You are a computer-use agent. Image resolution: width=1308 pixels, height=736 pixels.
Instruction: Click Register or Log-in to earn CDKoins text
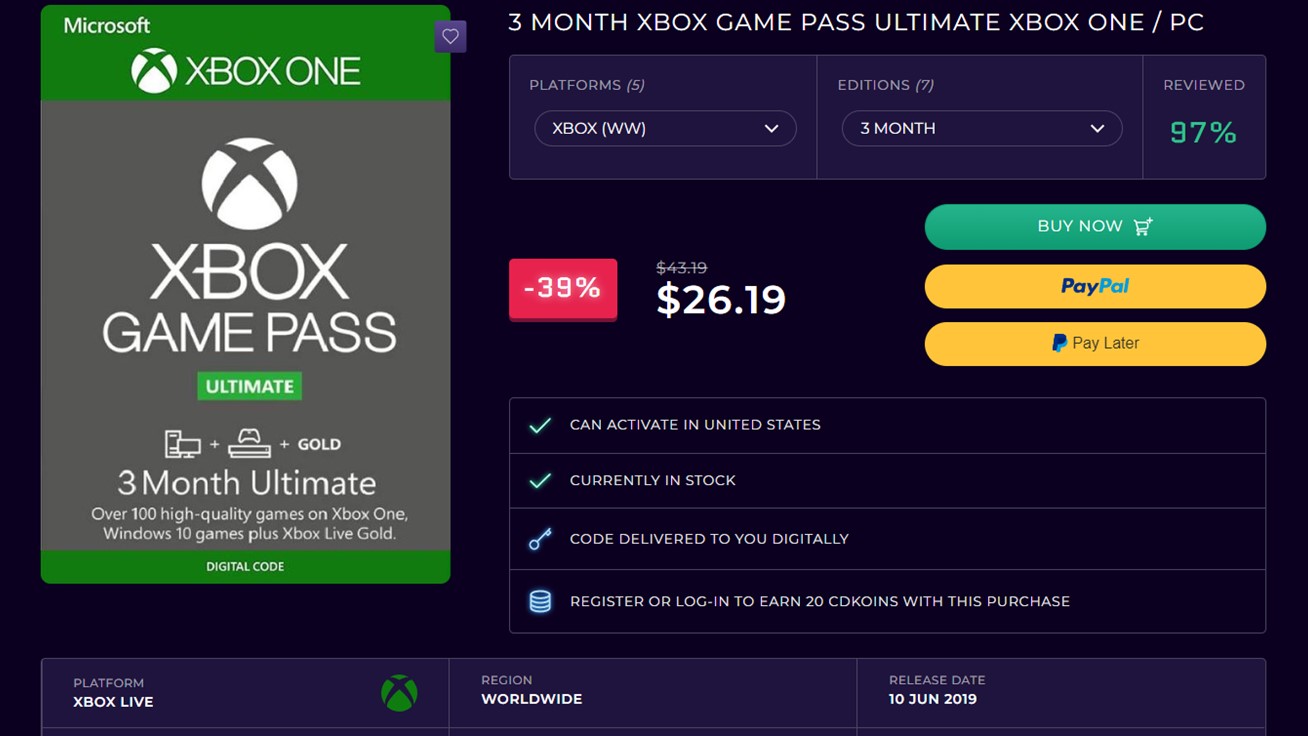(x=819, y=601)
